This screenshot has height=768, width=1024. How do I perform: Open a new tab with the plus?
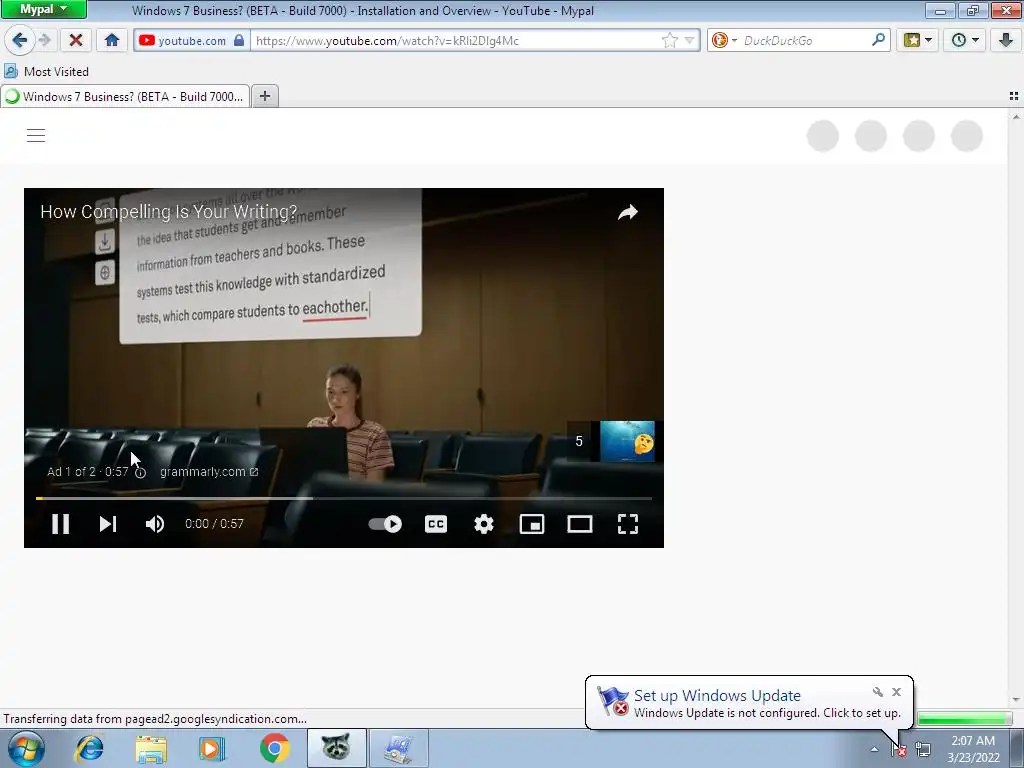[x=264, y=96]
